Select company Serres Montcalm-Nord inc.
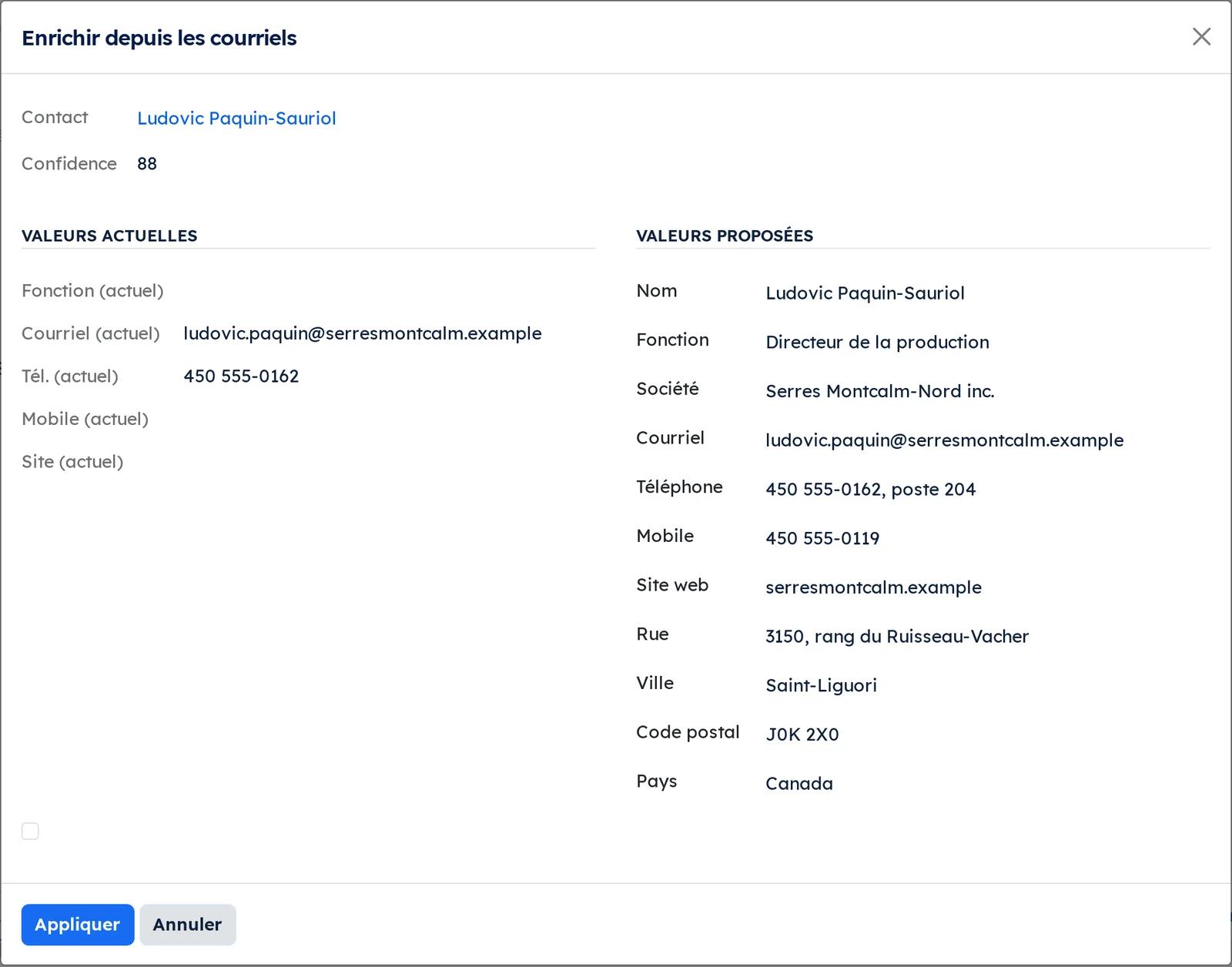Screen dimensions: 1232x967 (880, 391)
